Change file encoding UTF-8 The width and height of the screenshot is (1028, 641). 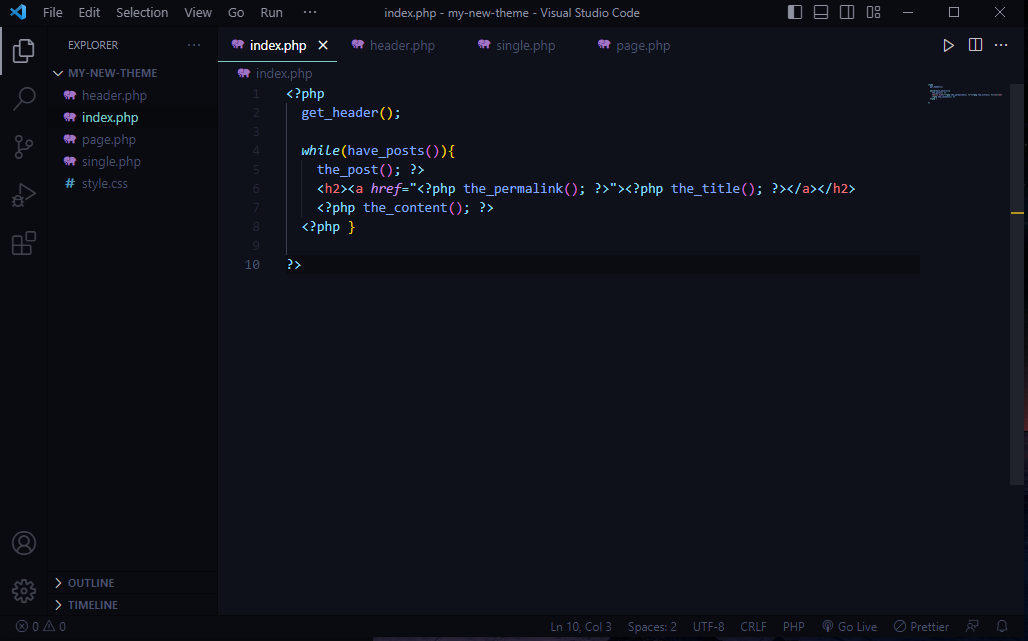click(x=709, y=627)
